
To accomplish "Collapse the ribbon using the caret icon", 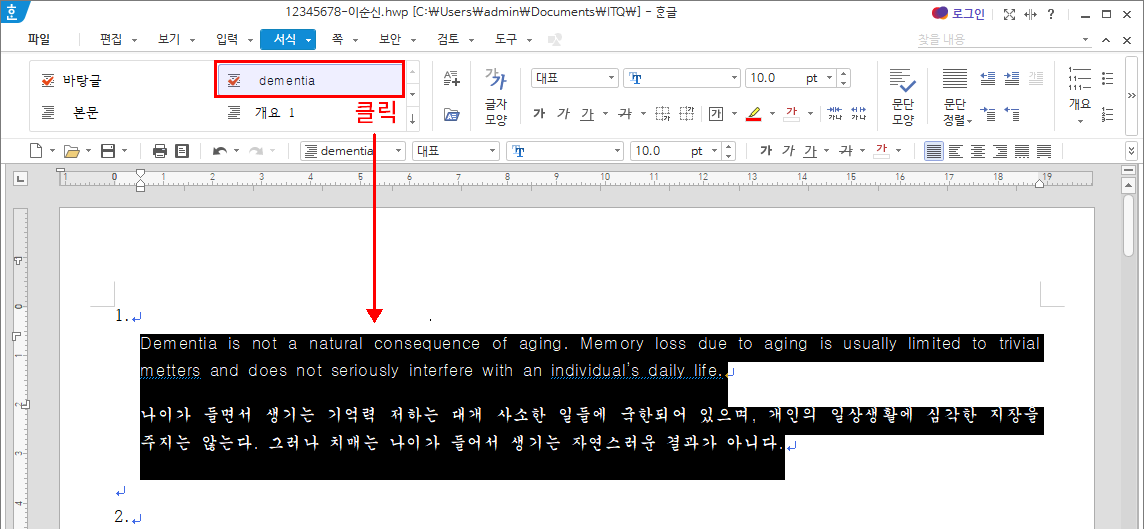I will 1106,39.
